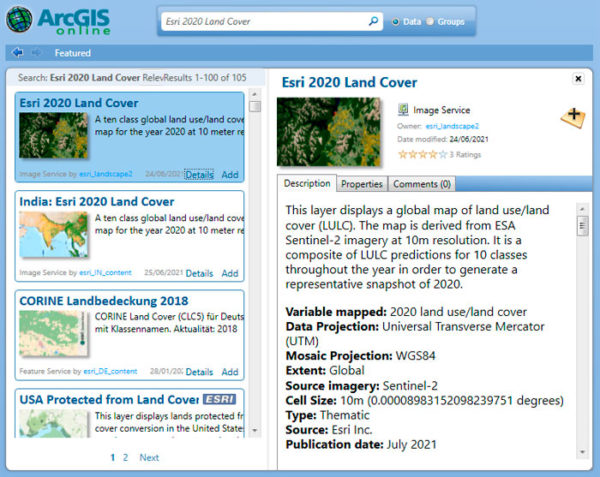600x477 pixels.
Task: Click the esri_DE_content owner link
Action: pos(110,371)
